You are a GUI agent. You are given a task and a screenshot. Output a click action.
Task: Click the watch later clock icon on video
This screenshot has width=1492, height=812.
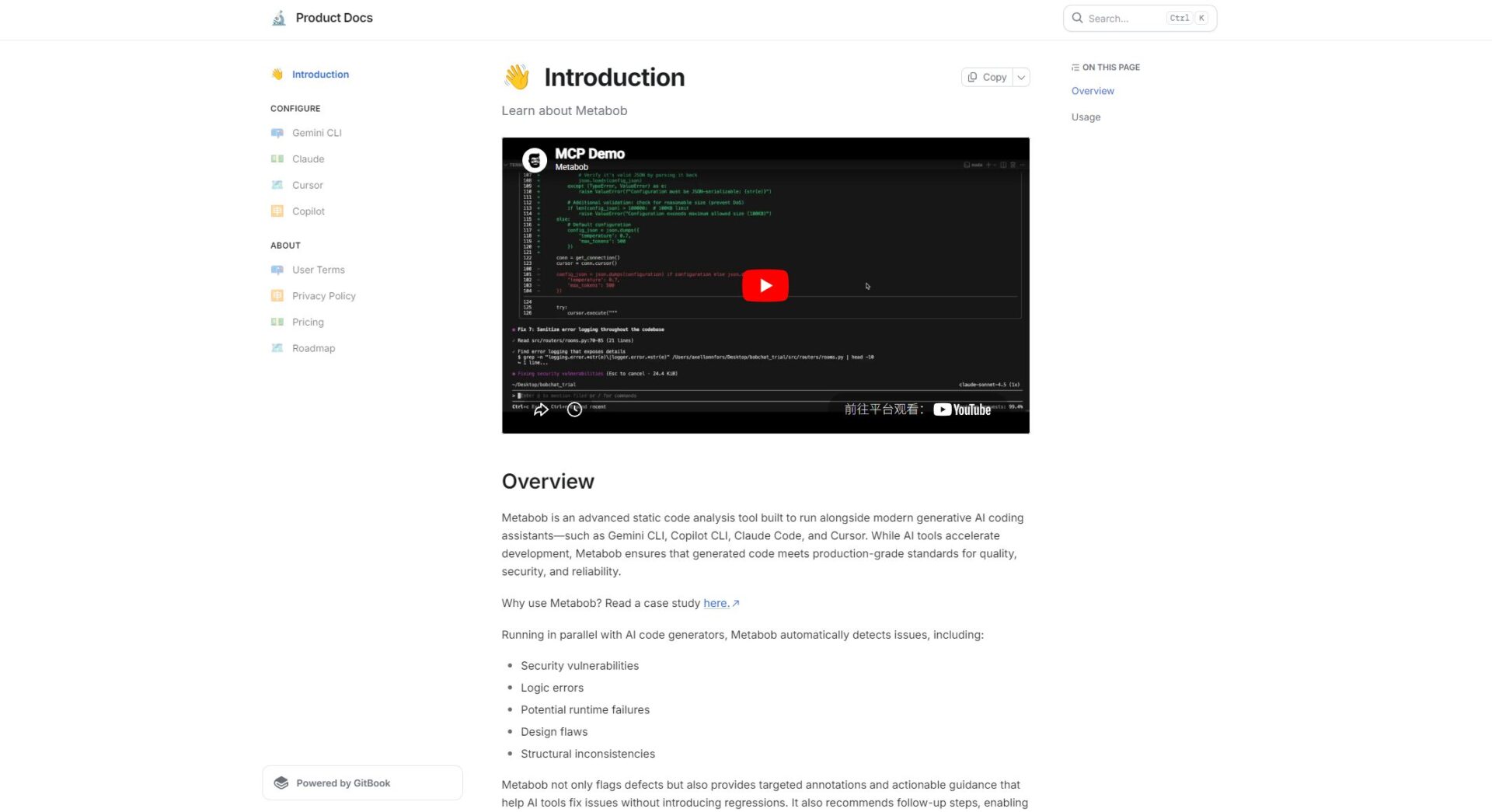[574, 409]
